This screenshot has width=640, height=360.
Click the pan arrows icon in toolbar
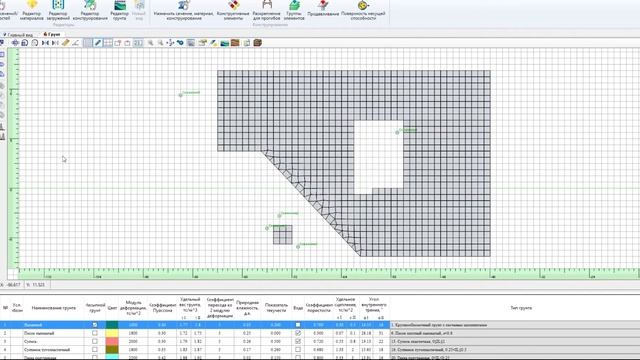click(170, 43)
